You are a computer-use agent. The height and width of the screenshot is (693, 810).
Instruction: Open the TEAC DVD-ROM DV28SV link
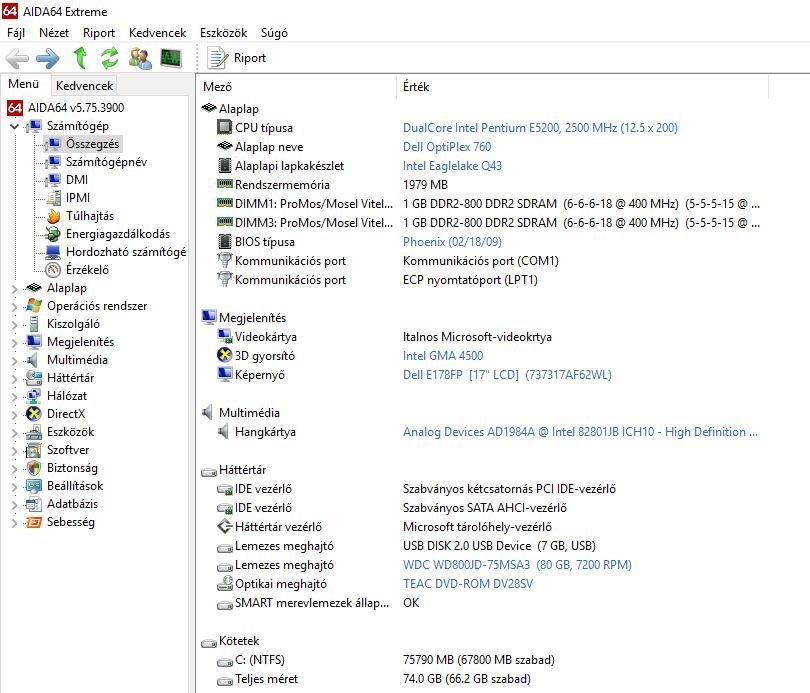click(468, 584)
